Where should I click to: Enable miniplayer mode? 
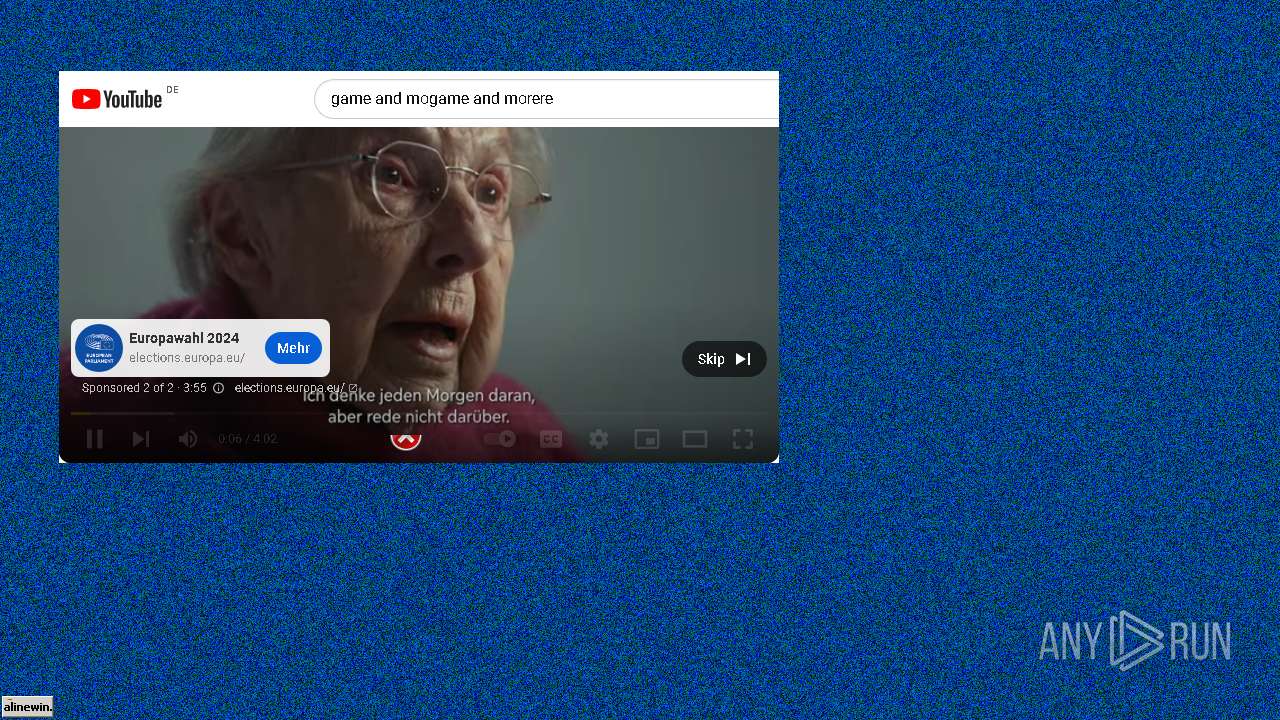pyautogui.click(x=647, y=439)
